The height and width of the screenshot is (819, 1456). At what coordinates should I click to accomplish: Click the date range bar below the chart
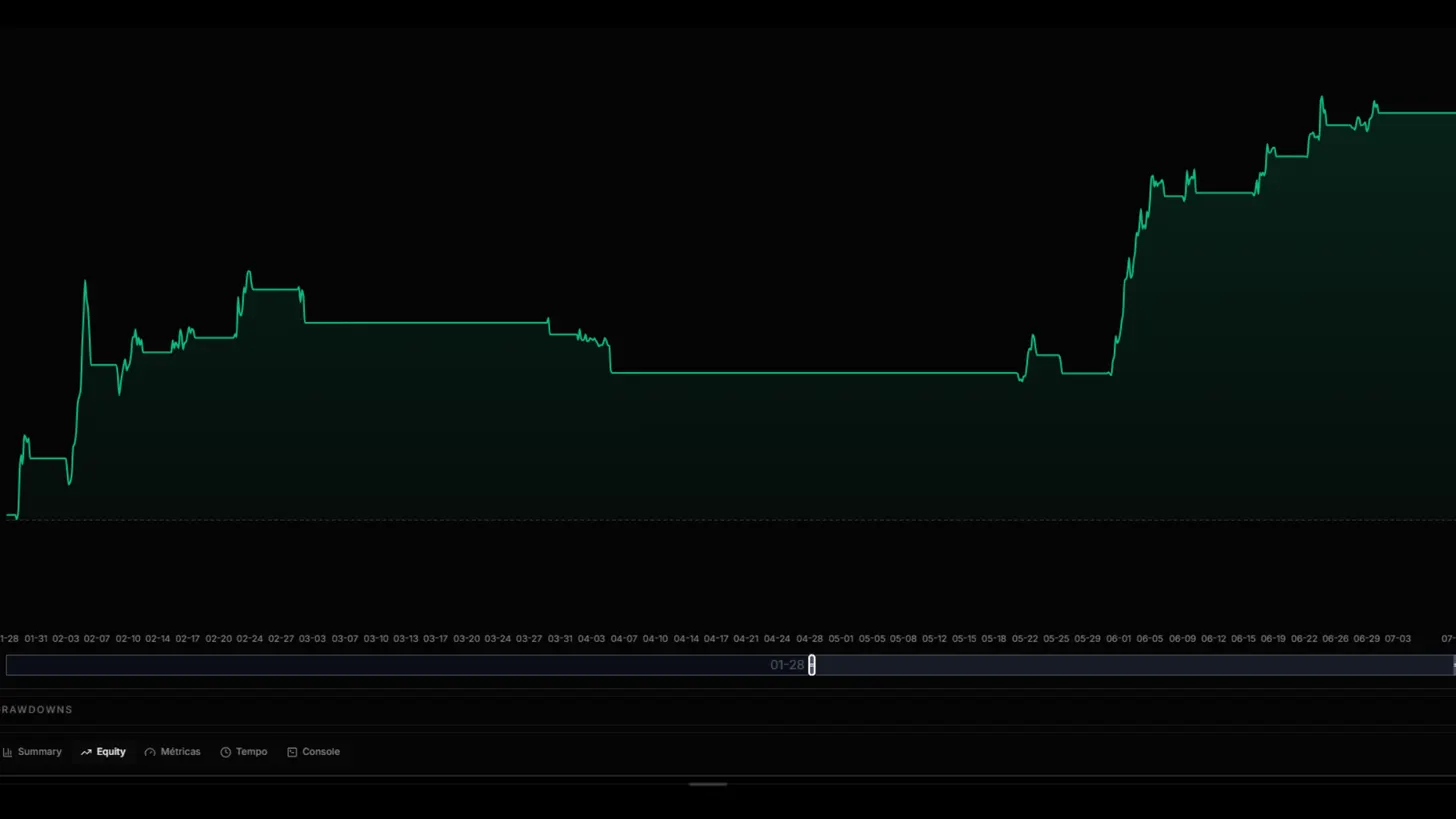[x=730, y=665]
